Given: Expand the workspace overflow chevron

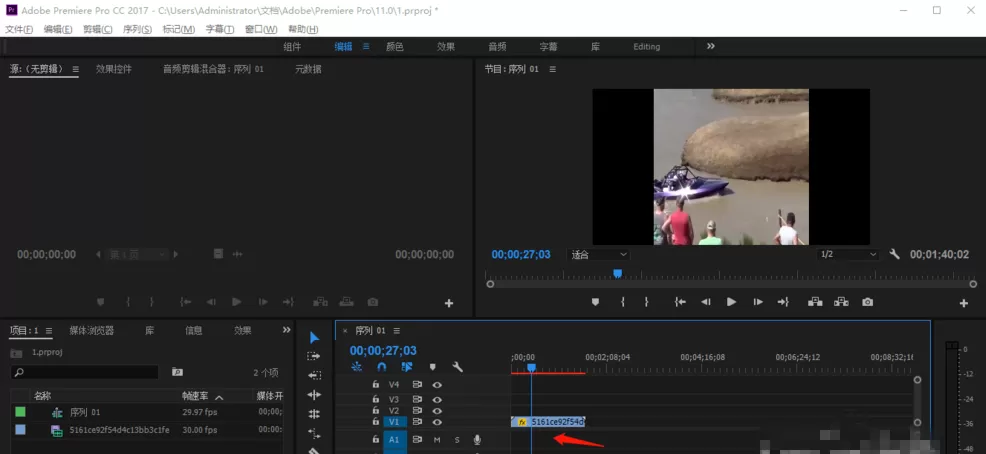Looking at the screenshot, I should (711, 46).
